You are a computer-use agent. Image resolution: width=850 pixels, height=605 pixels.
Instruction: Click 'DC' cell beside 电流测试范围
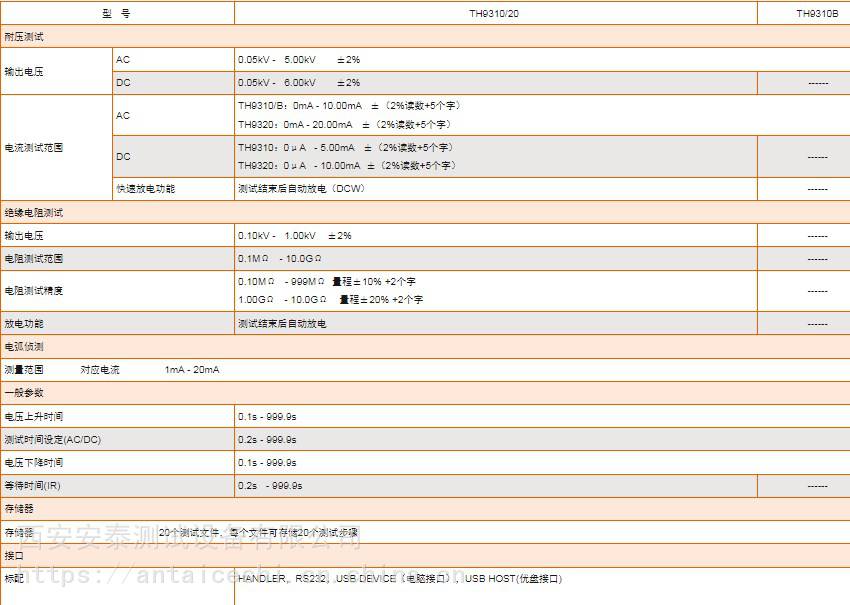coord(123,157)
